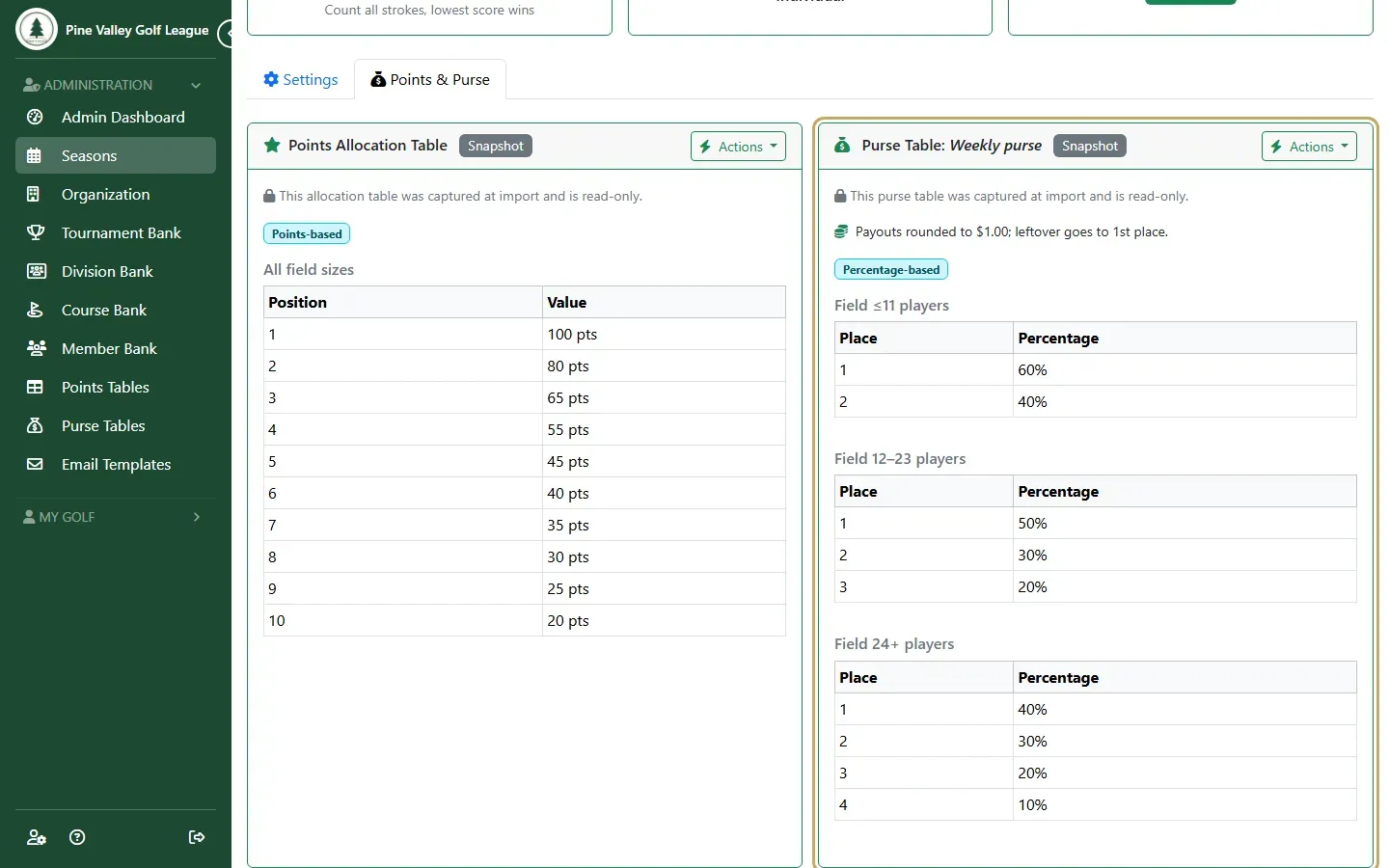The width and height of the screenshot is (1389, 868).
Task: Open Actions dropdown for Points Allocation Table
Action: pyautogui.click(x=738, y=147)
